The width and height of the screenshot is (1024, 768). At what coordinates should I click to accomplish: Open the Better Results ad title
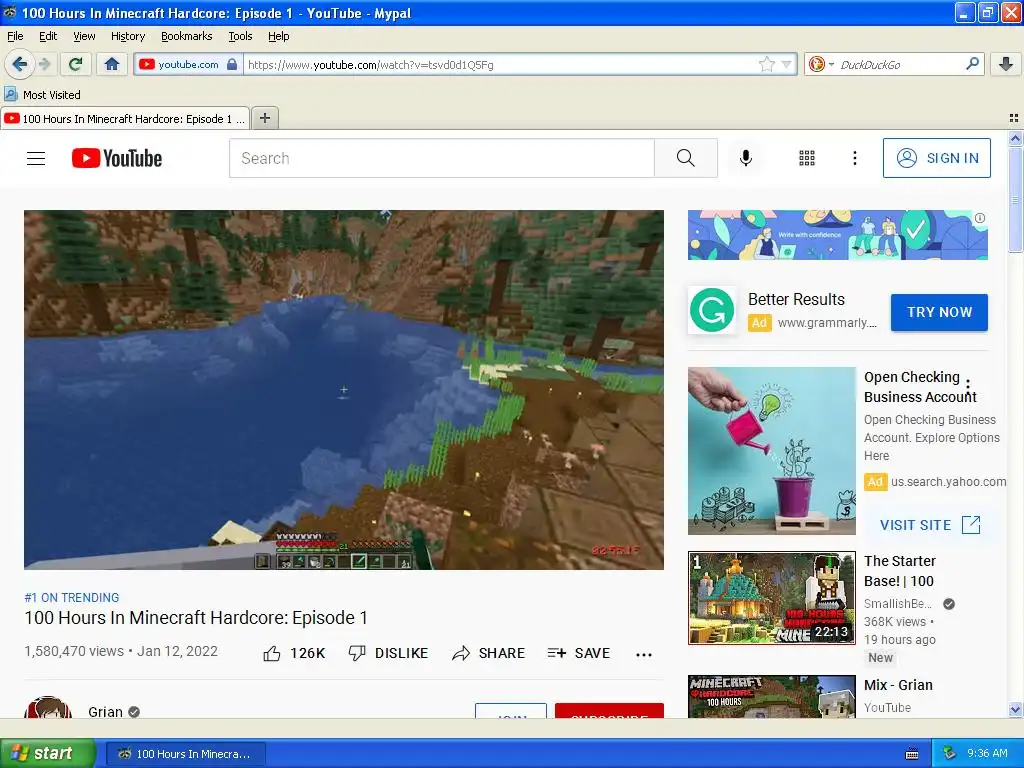796,299
